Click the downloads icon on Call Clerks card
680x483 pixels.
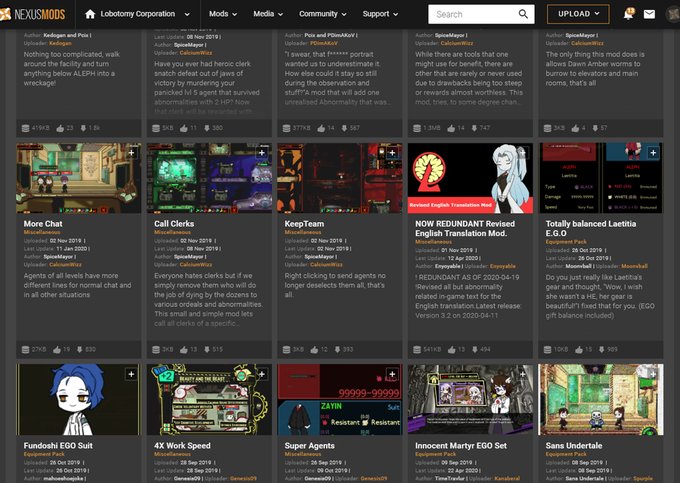[207, 349]
